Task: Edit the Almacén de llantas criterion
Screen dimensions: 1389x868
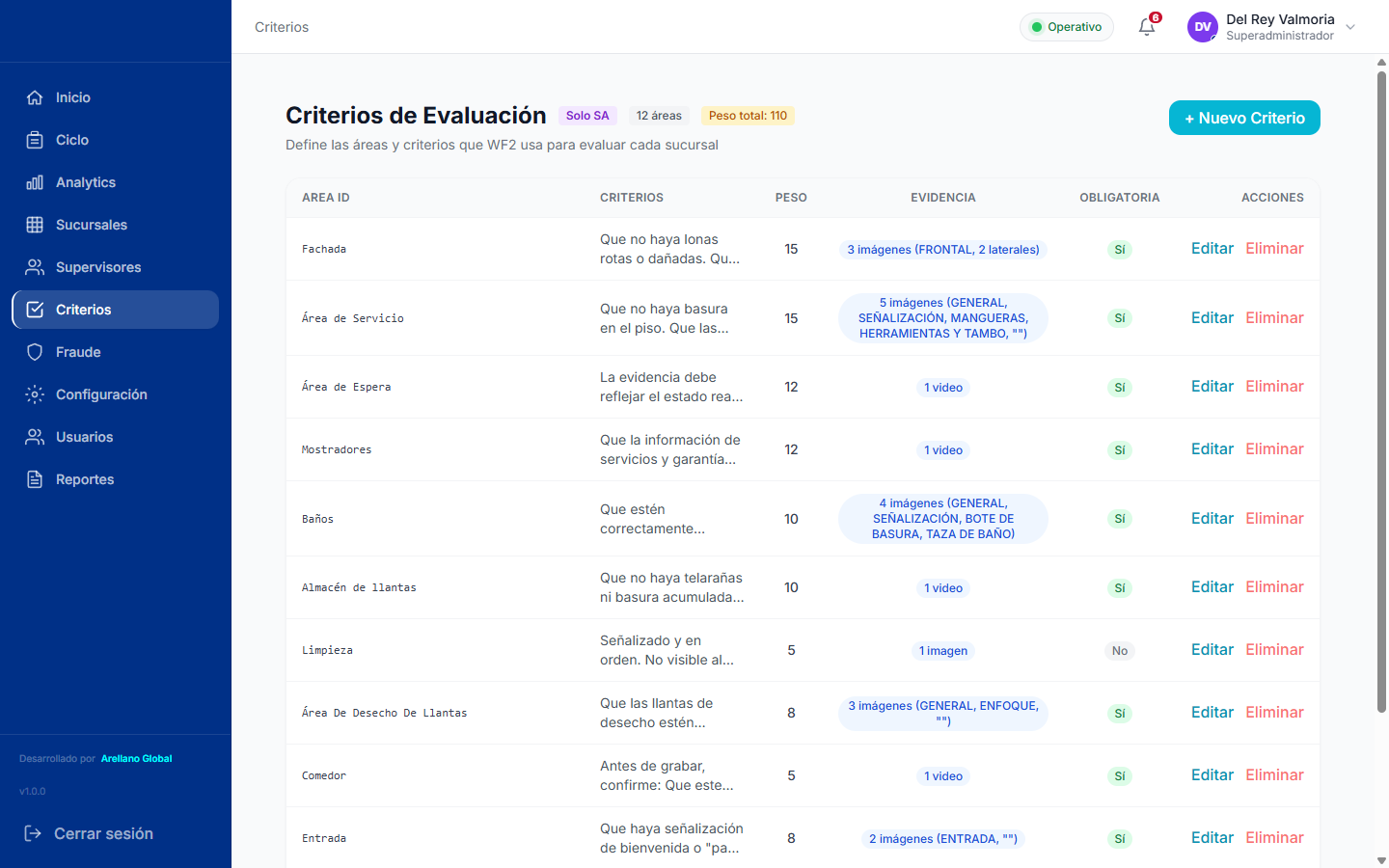Action: [x=1212, y=587]
